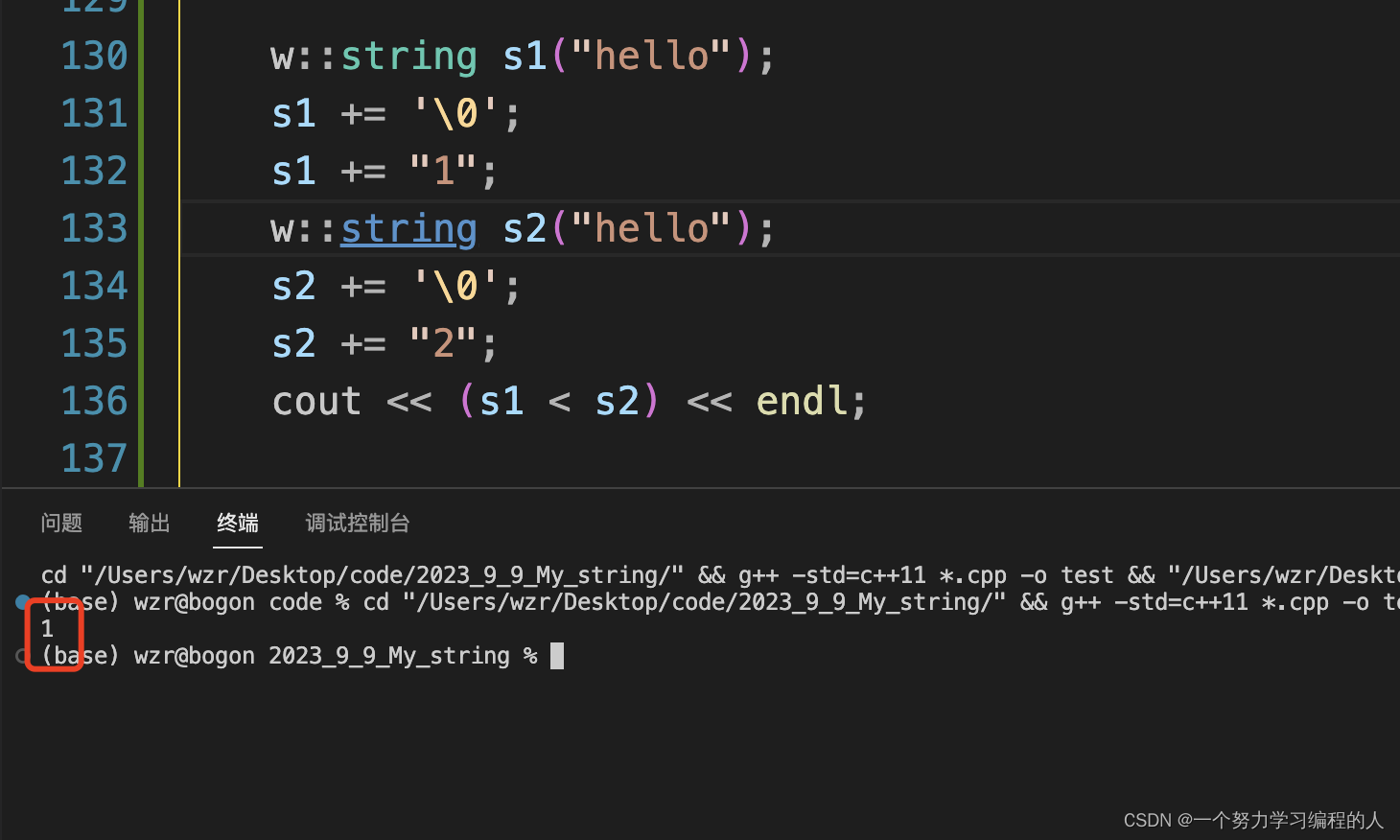Click s2 inside the comparison on line 136
1400x840 pixels.
pos(617,402)
